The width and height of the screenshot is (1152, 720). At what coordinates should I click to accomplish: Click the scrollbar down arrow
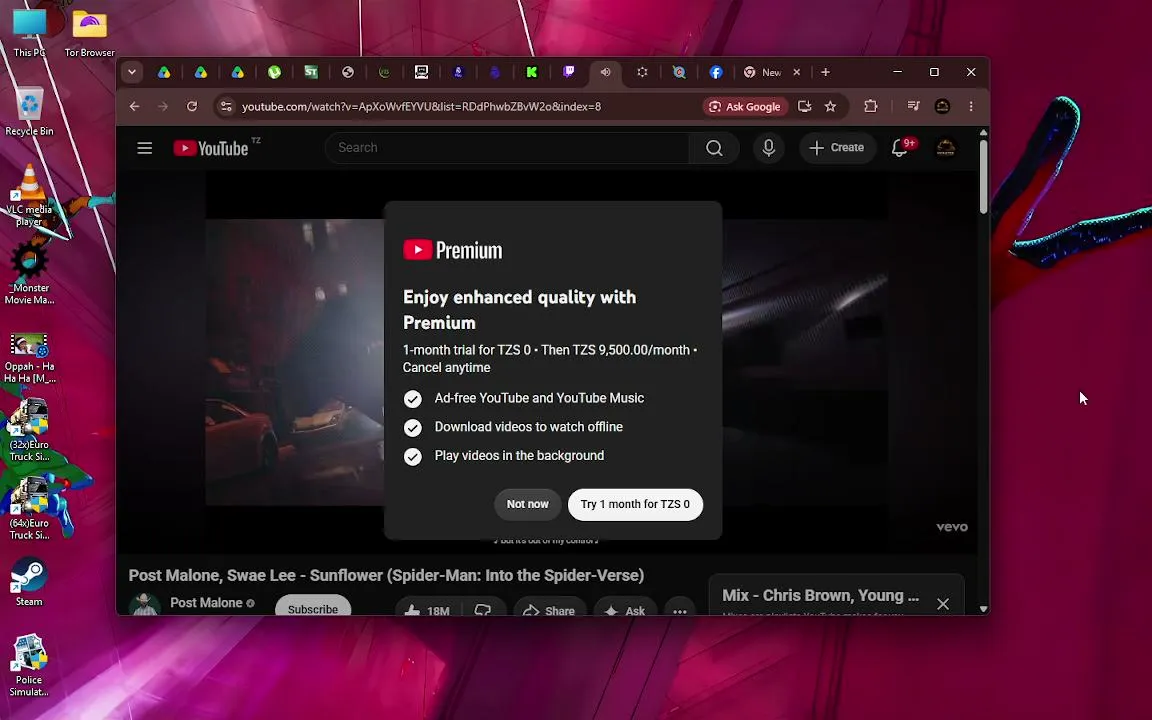tap(984, 609)
